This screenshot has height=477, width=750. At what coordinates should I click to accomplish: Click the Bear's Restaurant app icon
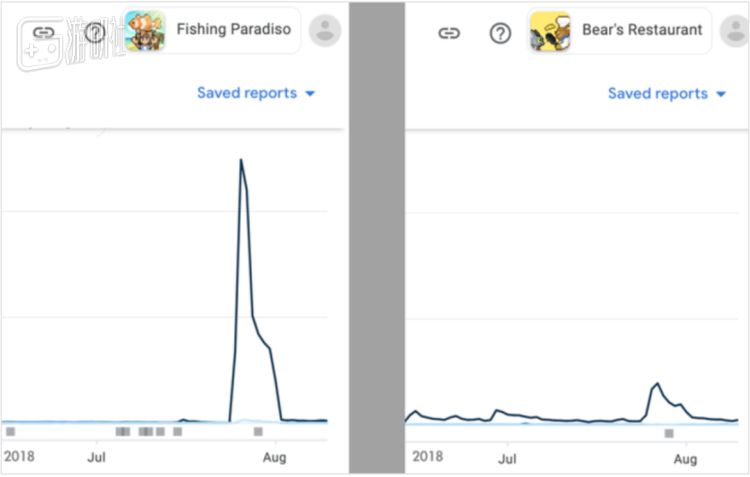549,31
